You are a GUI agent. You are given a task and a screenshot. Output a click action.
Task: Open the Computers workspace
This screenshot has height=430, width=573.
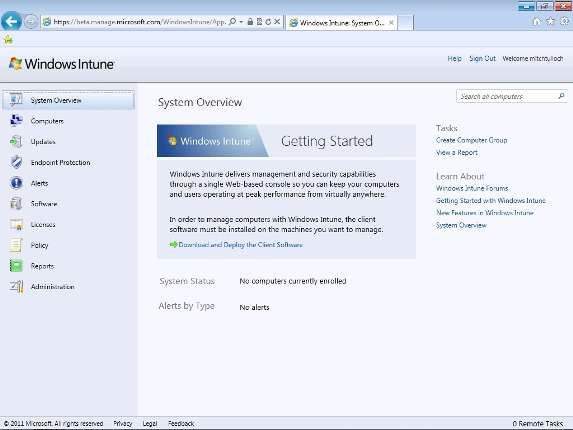47,121
